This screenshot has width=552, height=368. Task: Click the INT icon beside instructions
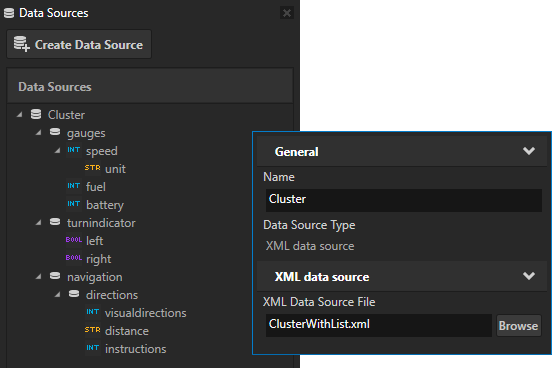coord(93,348)
